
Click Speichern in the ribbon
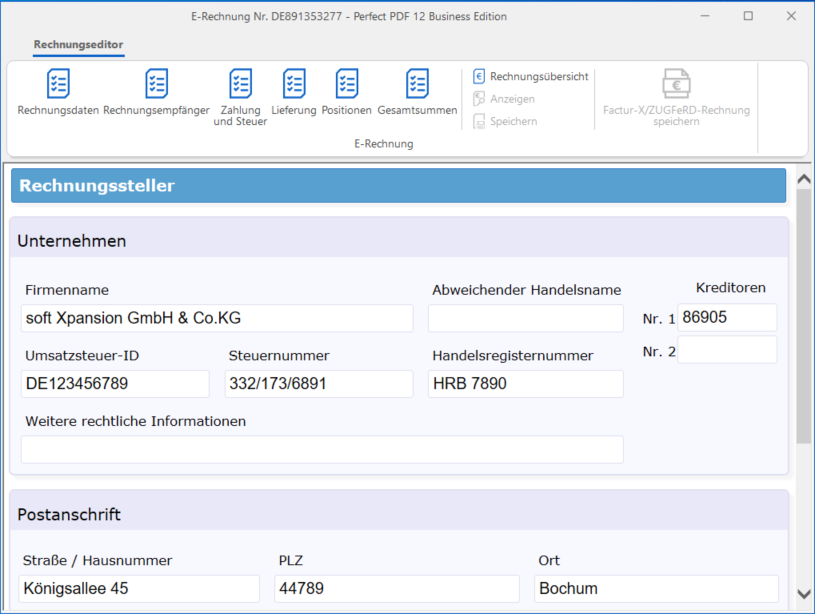coord(506,121)
